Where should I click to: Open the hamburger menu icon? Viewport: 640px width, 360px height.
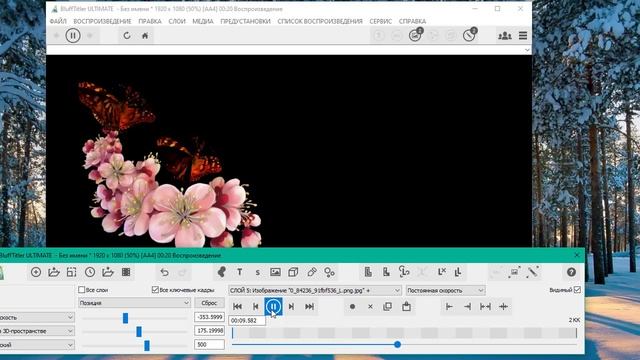click(x=523, y=36)
